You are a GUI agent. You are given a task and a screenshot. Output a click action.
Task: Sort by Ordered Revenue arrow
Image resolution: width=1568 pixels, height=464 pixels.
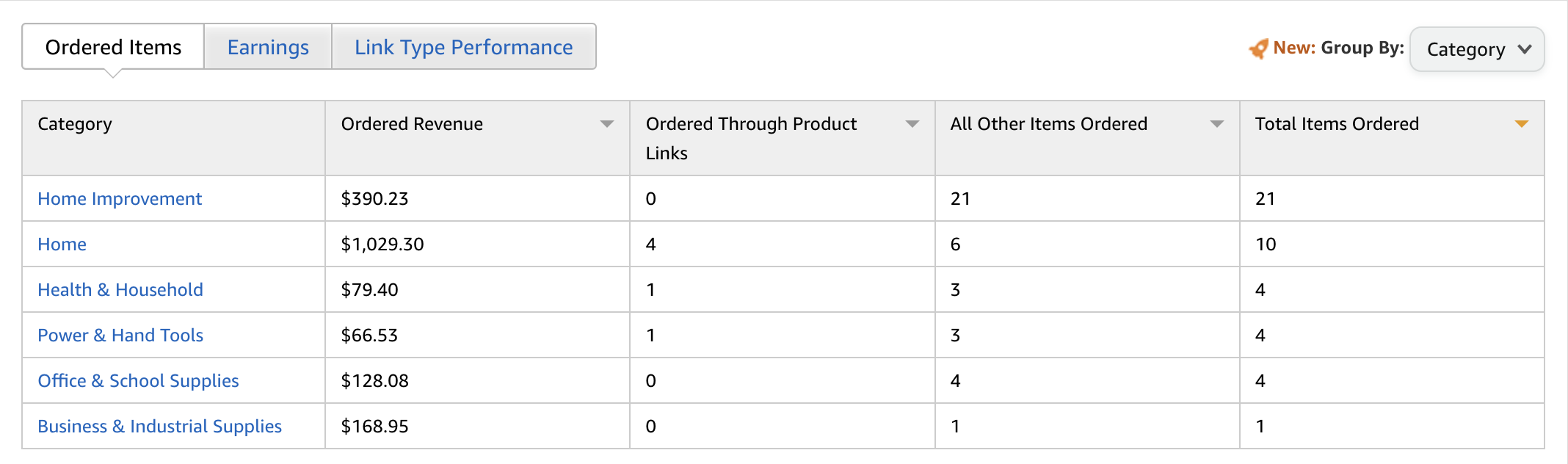[607, 124]
